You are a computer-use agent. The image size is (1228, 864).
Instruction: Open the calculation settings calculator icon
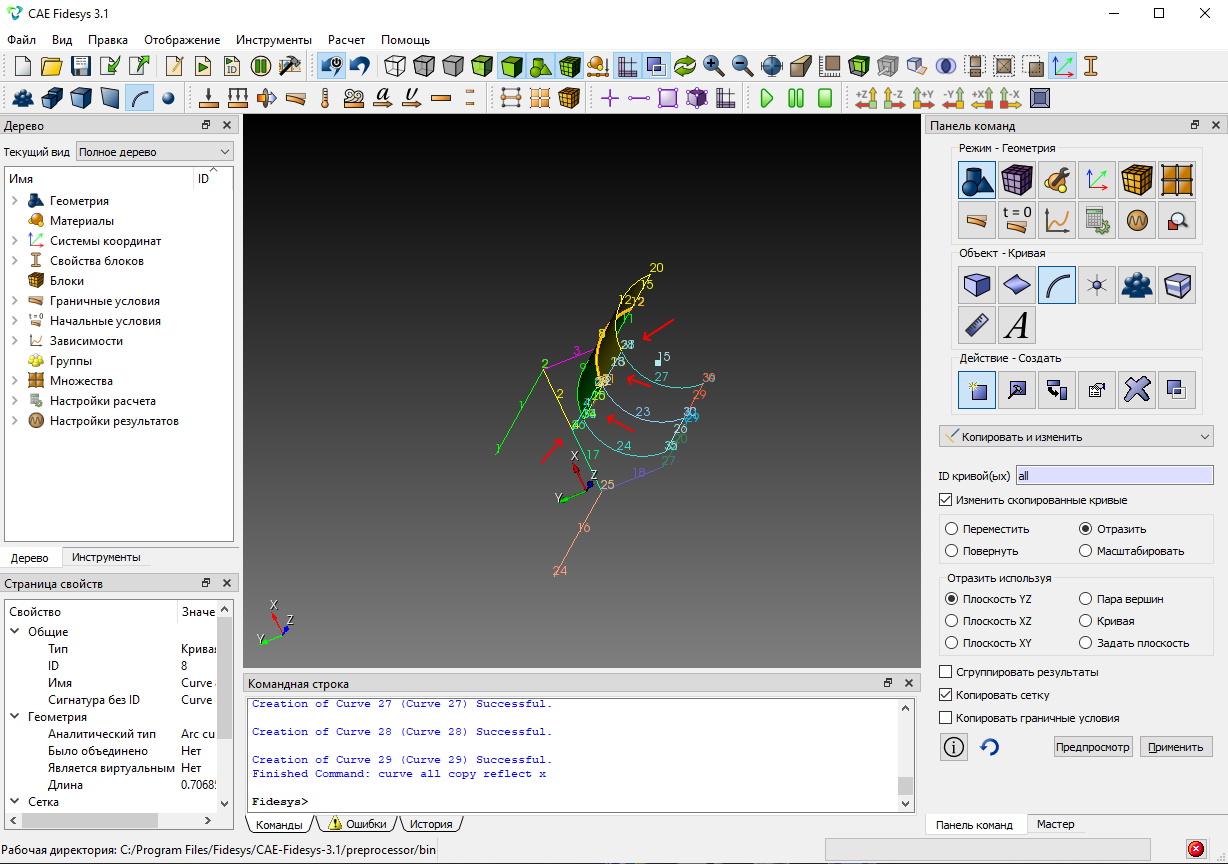(1097, 220)
